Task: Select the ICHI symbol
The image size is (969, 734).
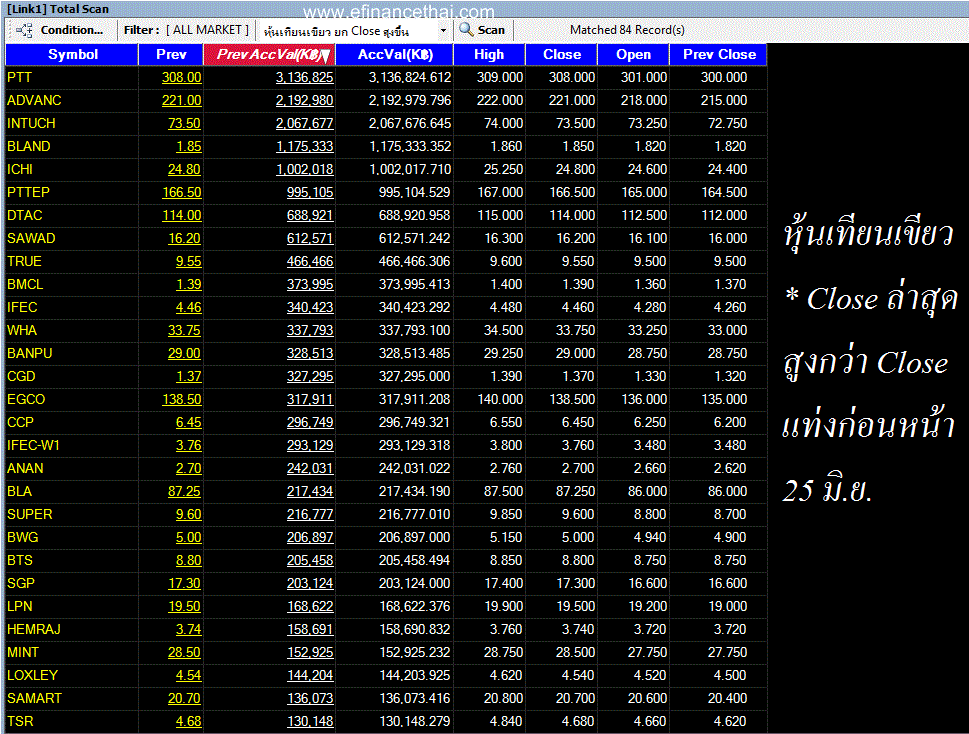Action: pyautogui.click(x=20, y=169)
